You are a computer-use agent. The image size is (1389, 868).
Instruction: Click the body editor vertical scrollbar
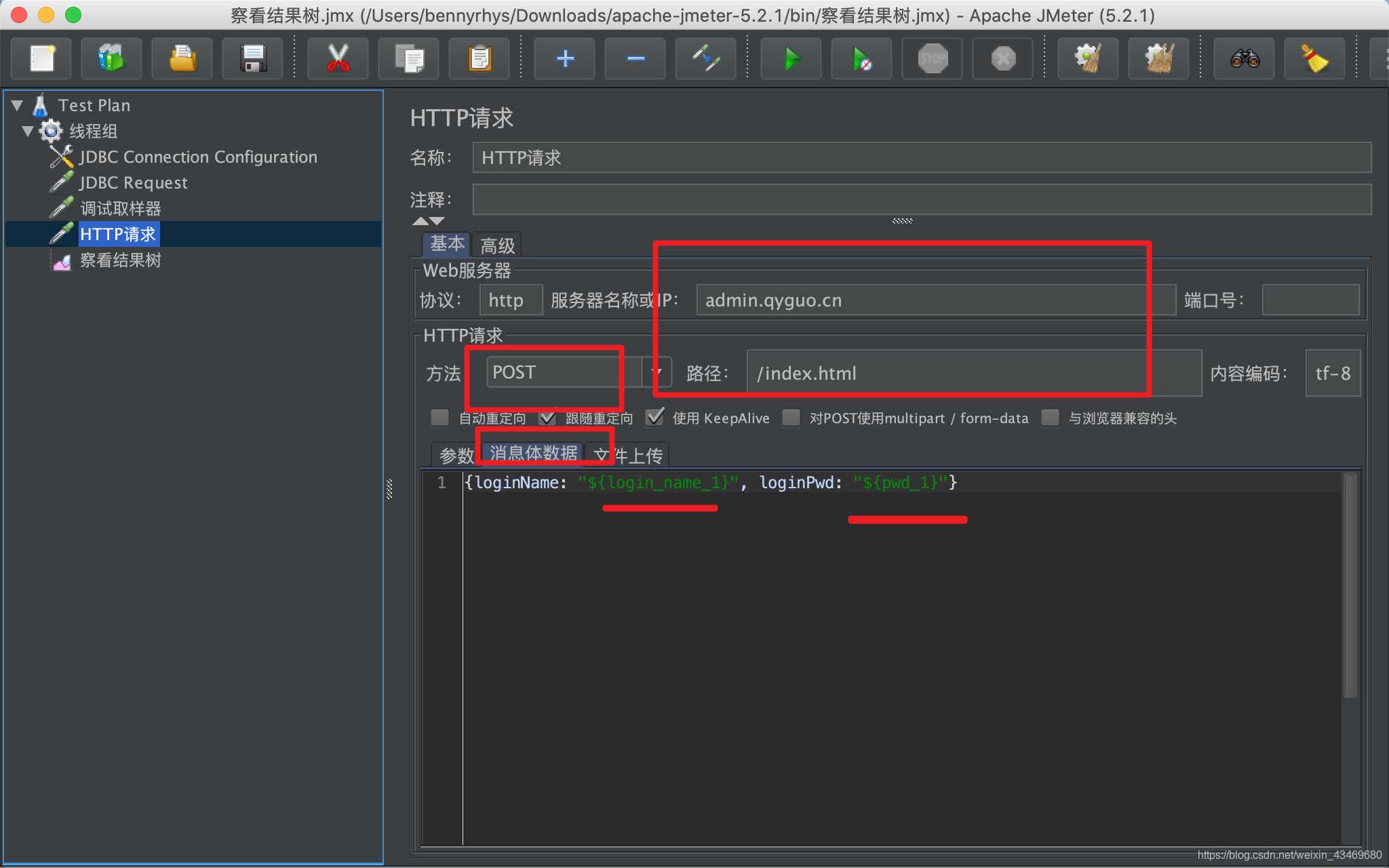(1350, 585)
